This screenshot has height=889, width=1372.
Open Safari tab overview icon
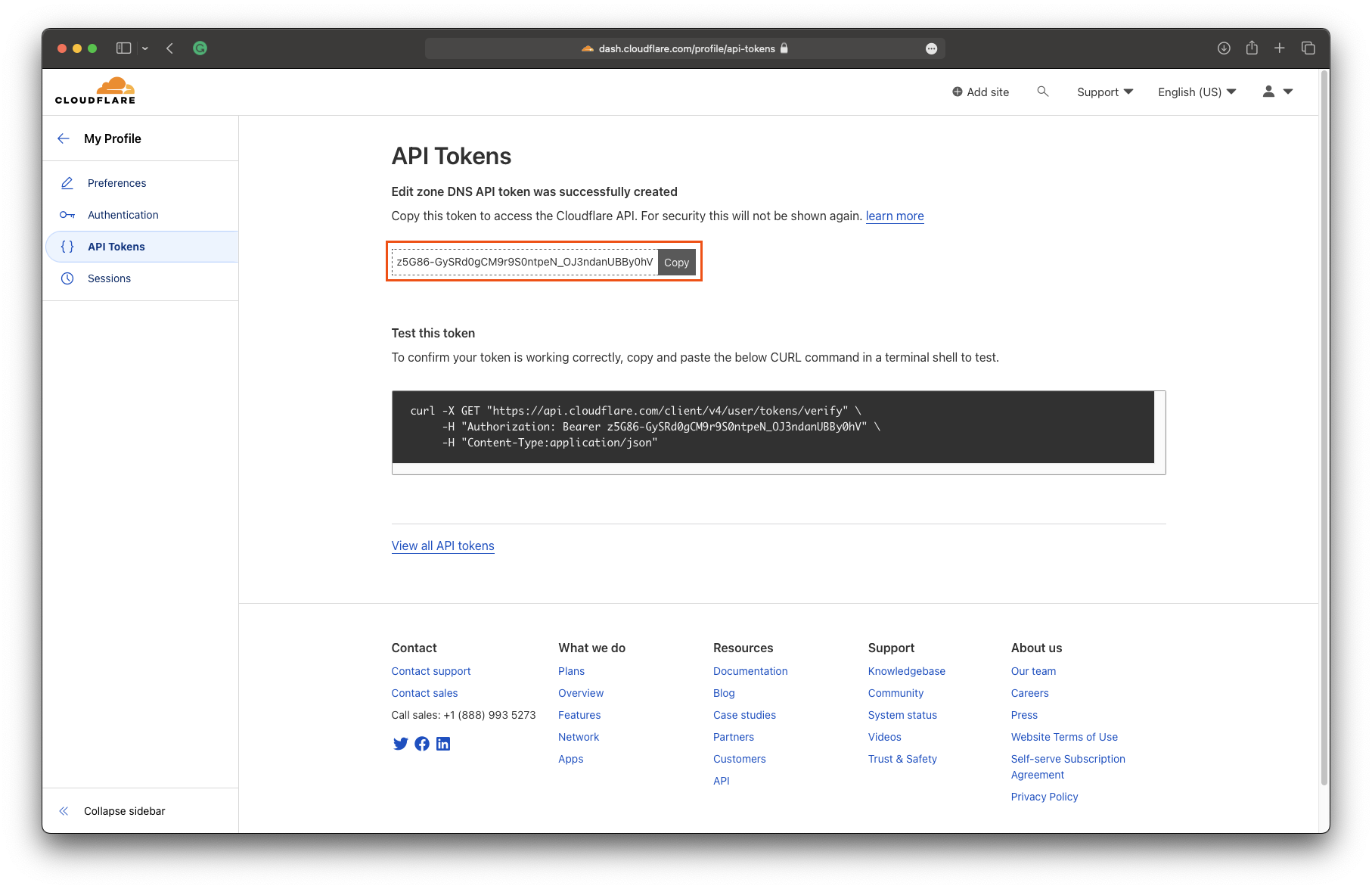point(1308,48)
